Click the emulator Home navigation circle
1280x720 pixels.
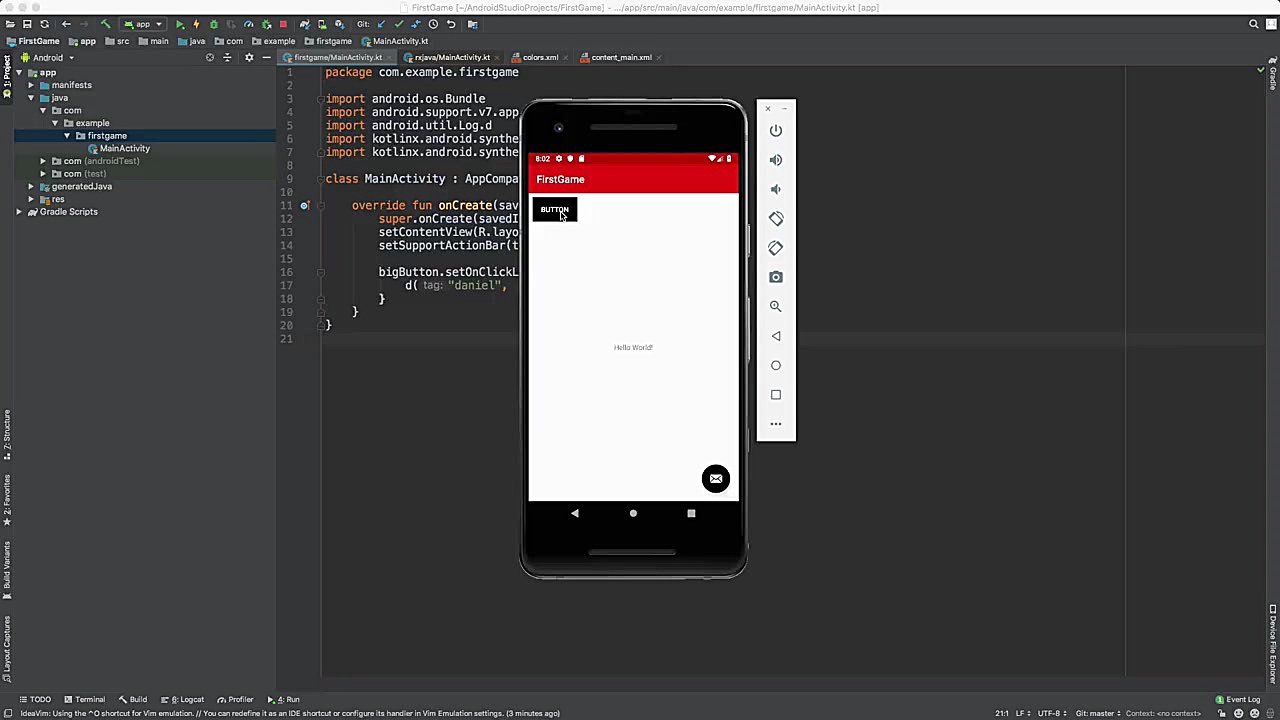633,513
